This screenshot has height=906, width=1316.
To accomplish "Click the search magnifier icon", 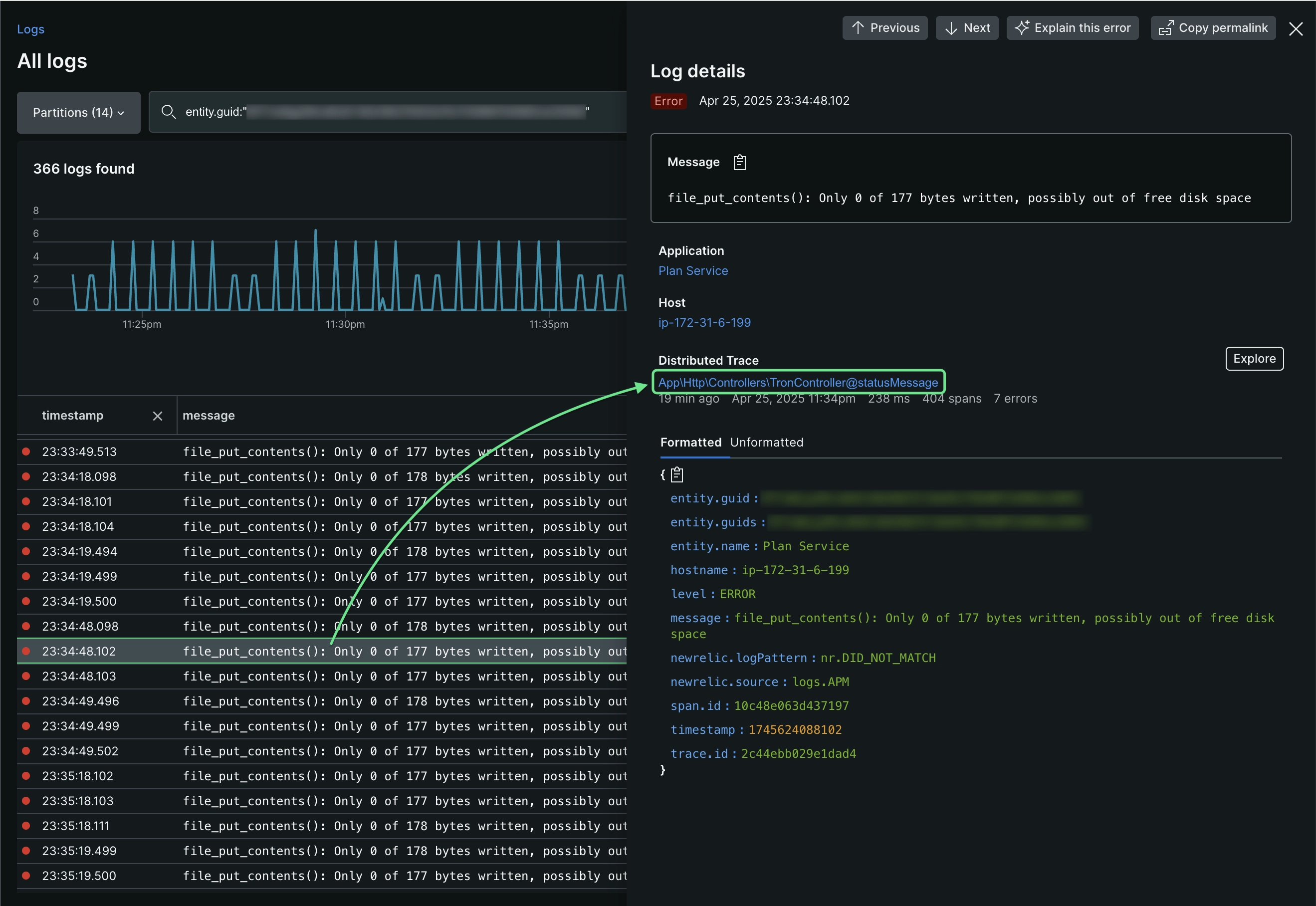I will coord(169,112).
